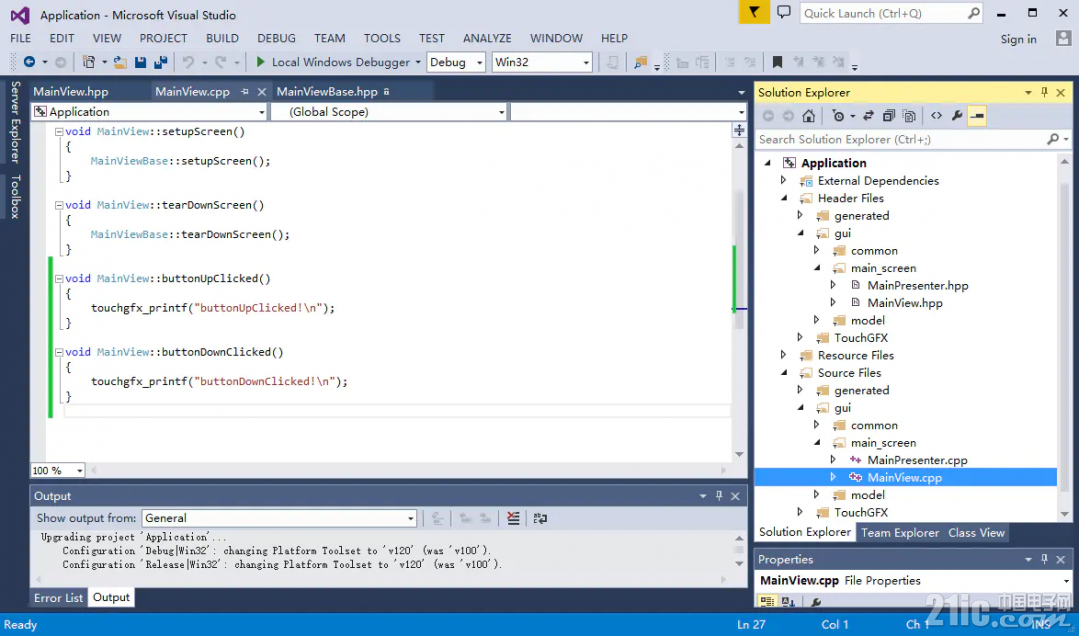
Task: Expand the MainPresenter.cpp tree node
Action: [833, 460]
